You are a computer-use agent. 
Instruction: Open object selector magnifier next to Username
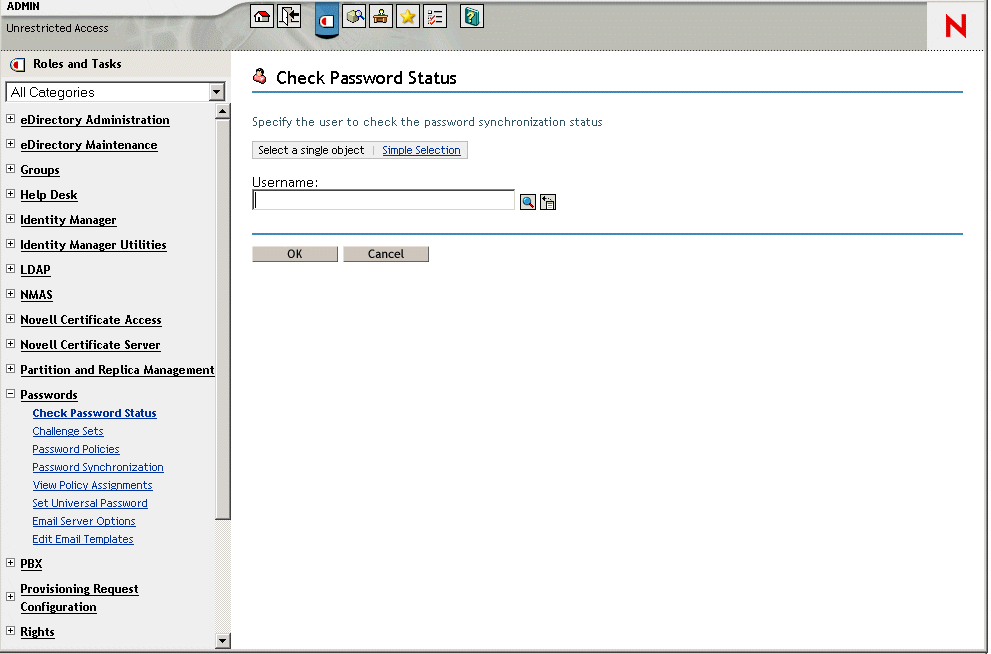pyautogui.click(x=528, y=202)
